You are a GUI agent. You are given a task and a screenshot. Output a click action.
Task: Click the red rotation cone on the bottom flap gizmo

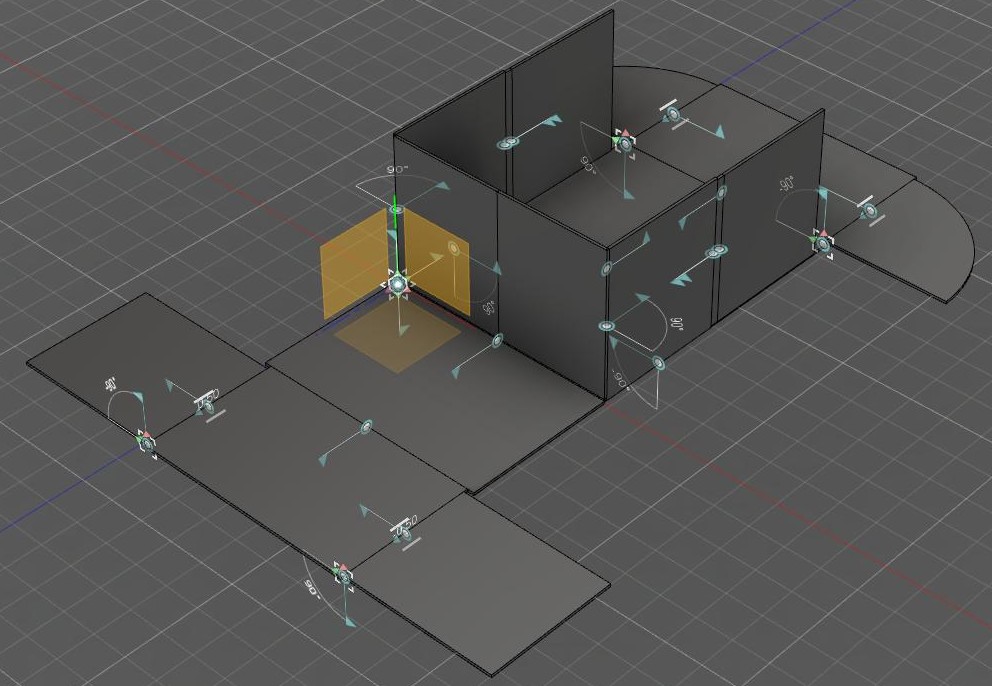tap(343, 566)
